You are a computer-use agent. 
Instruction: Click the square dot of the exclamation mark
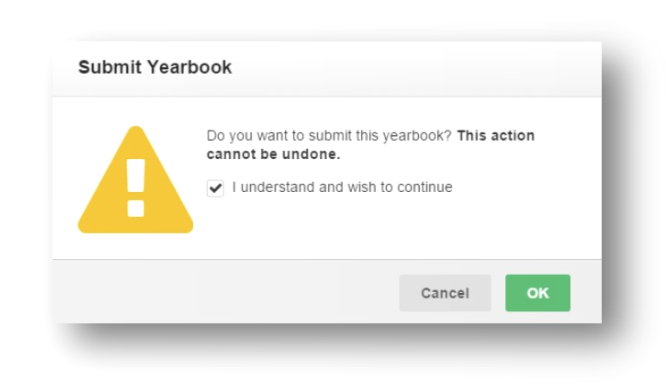pyautogui.click(x=136, y=209)
